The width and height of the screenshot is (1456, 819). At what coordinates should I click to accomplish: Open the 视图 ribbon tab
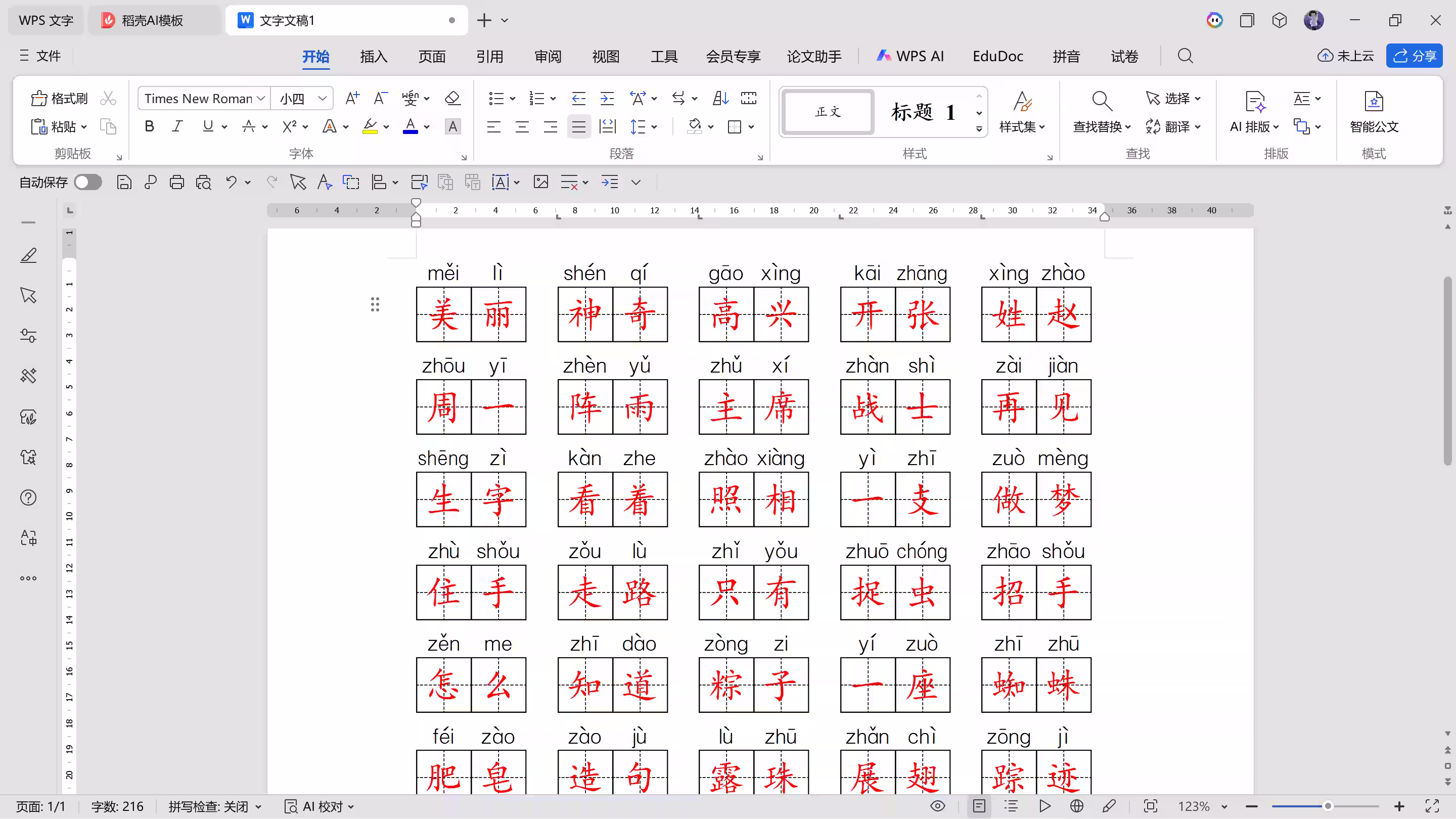point(605,56)
